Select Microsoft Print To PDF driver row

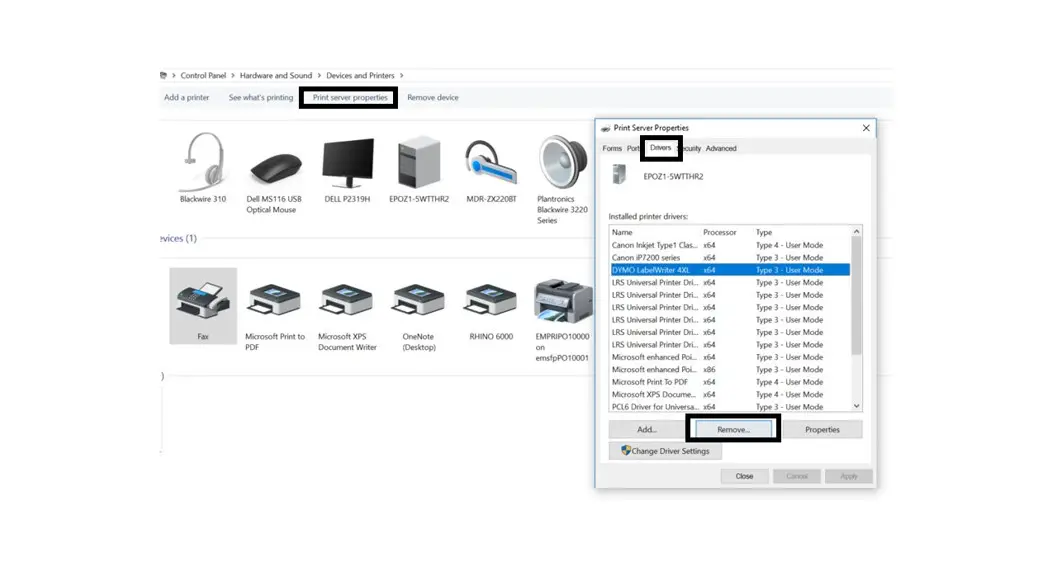coord(730,382)
